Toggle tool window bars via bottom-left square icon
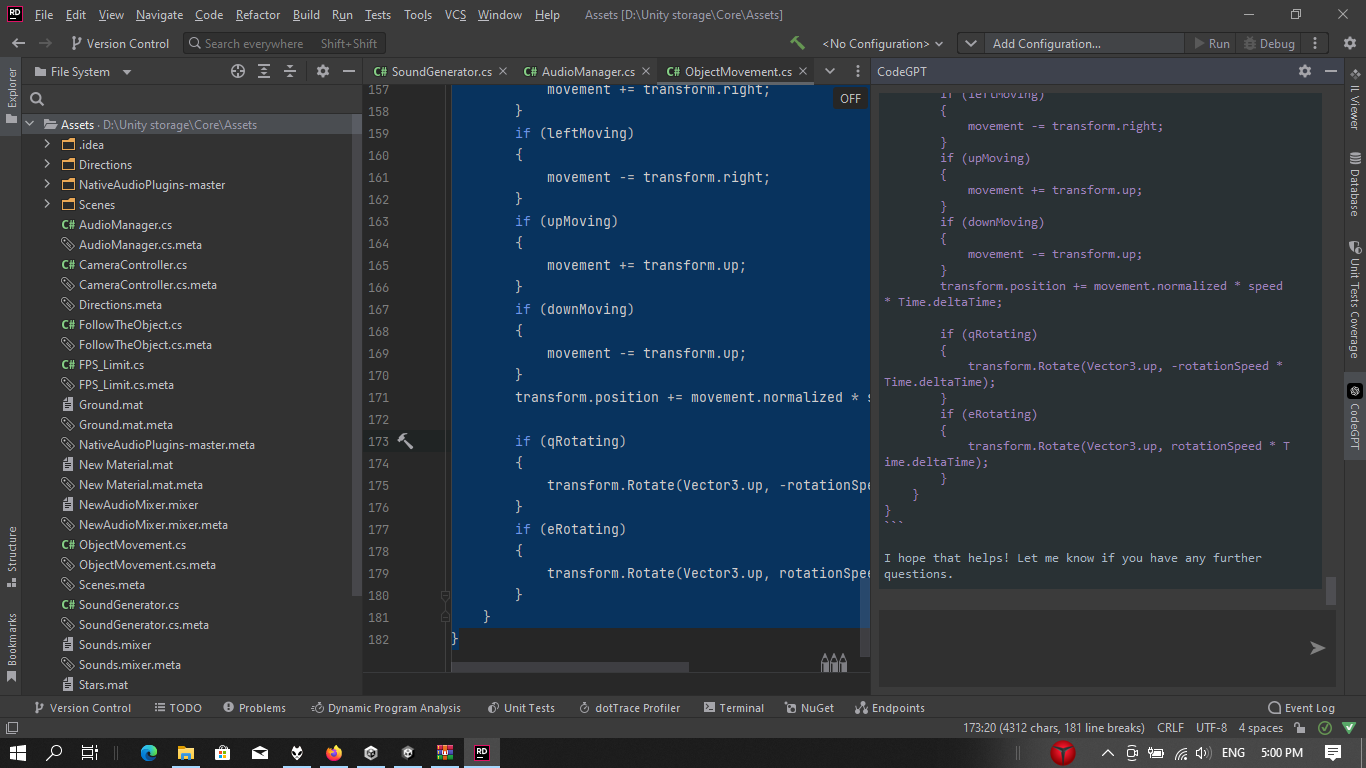 (x=12, y=728)
